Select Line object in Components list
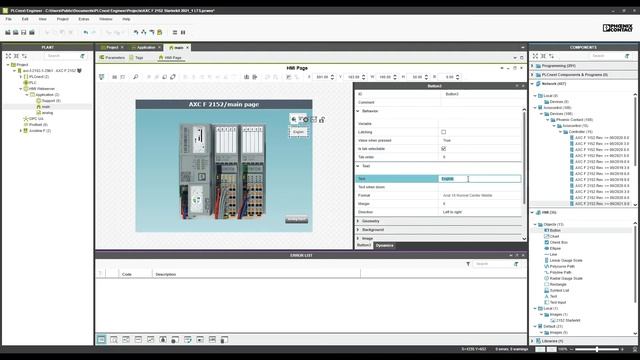Image resolution: width=640 pixels, height=360 pixels. pos(553,254)
